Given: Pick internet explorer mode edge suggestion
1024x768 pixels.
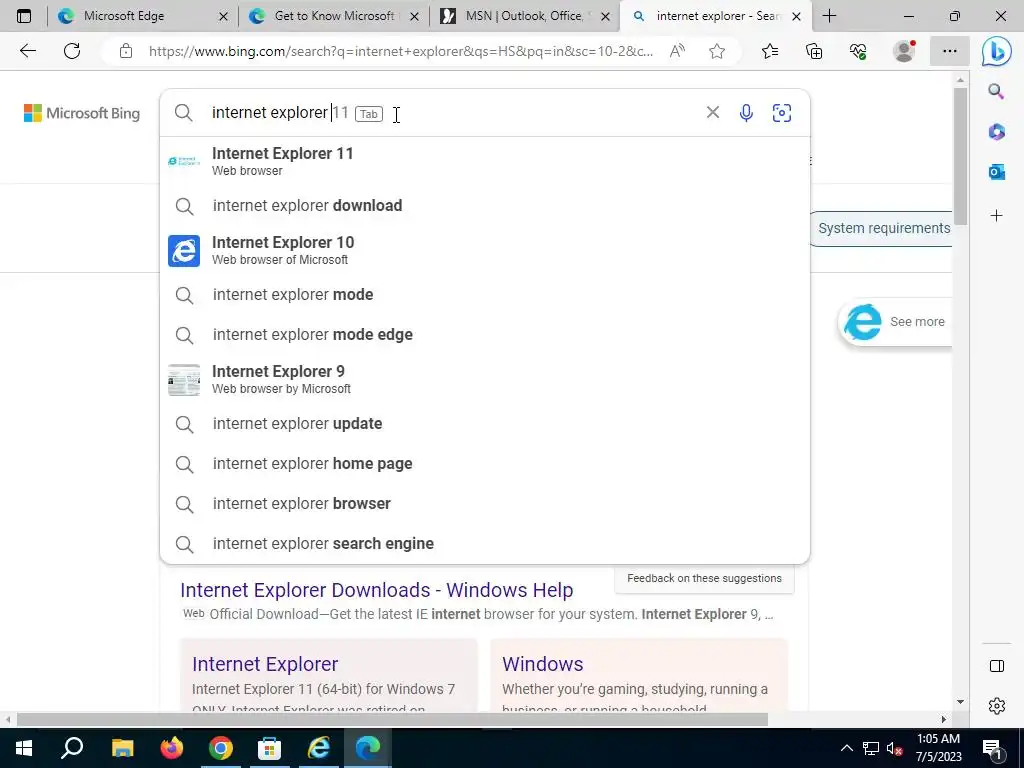Looking at the screenshot, I should (x=485, y=334).
